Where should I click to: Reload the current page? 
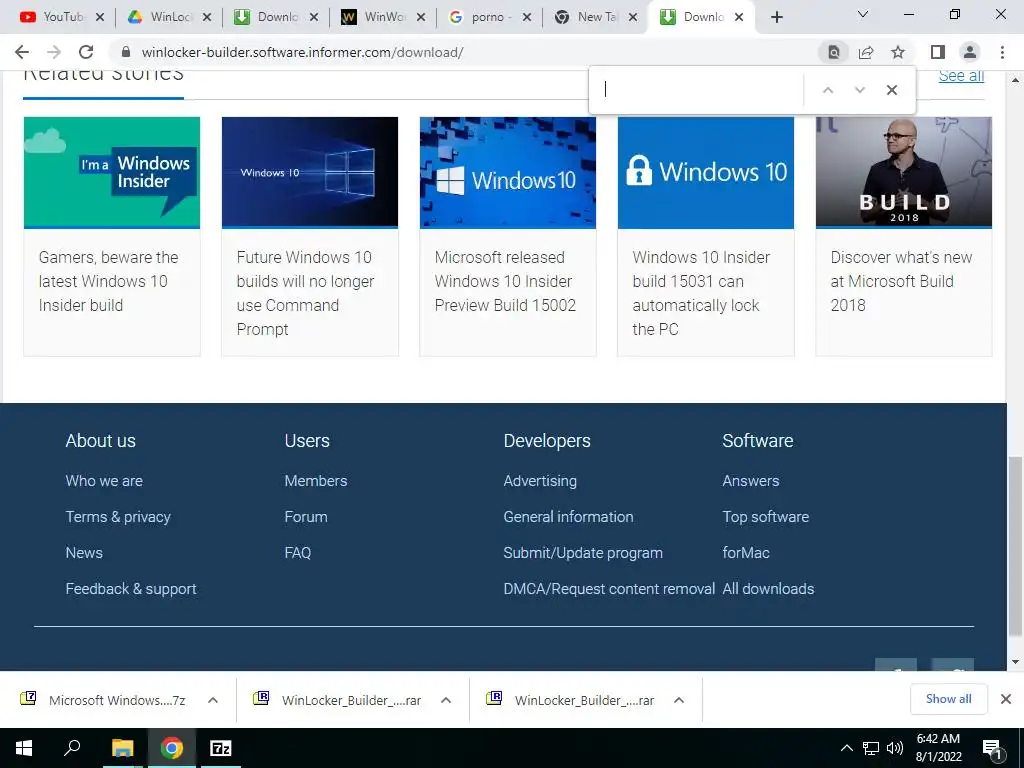tap(86, 52)
